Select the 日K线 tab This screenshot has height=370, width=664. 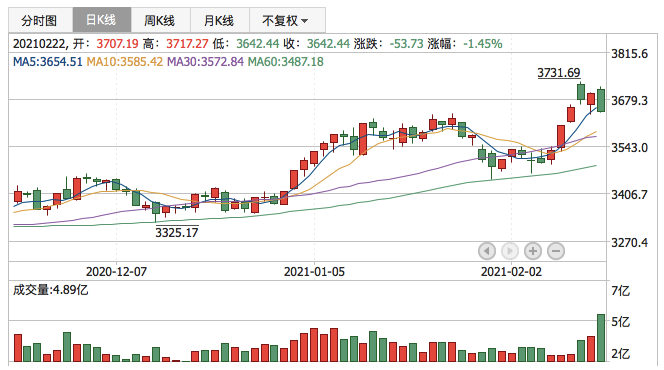point(102,20)
